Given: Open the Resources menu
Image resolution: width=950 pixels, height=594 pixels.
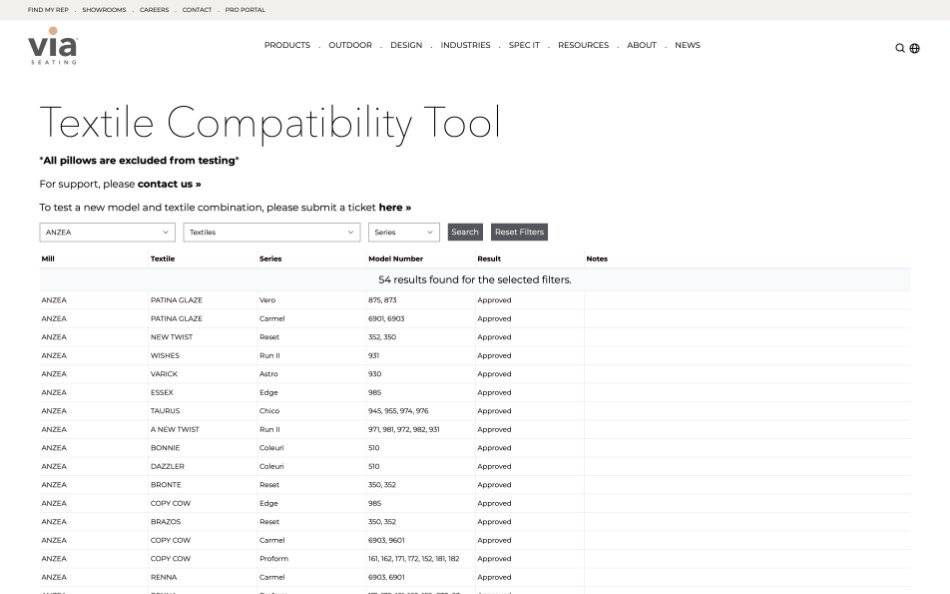Looking at the screenshot, I should (583, 45).
